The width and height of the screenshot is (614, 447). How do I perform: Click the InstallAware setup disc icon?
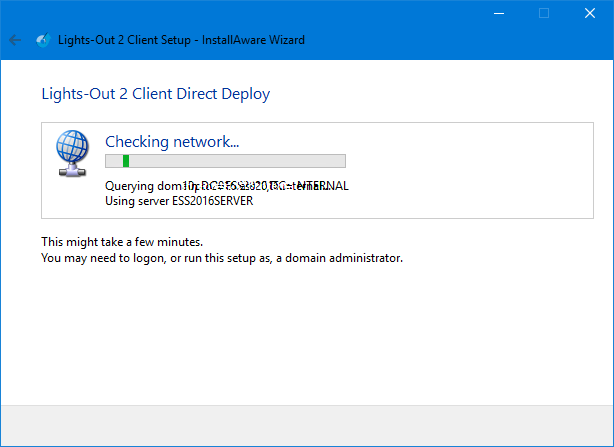point(43,40)
